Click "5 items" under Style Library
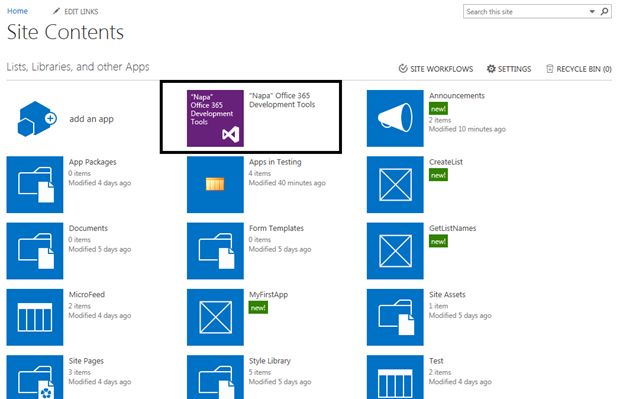Screen dimensions: 623x399 pos(259,372)
